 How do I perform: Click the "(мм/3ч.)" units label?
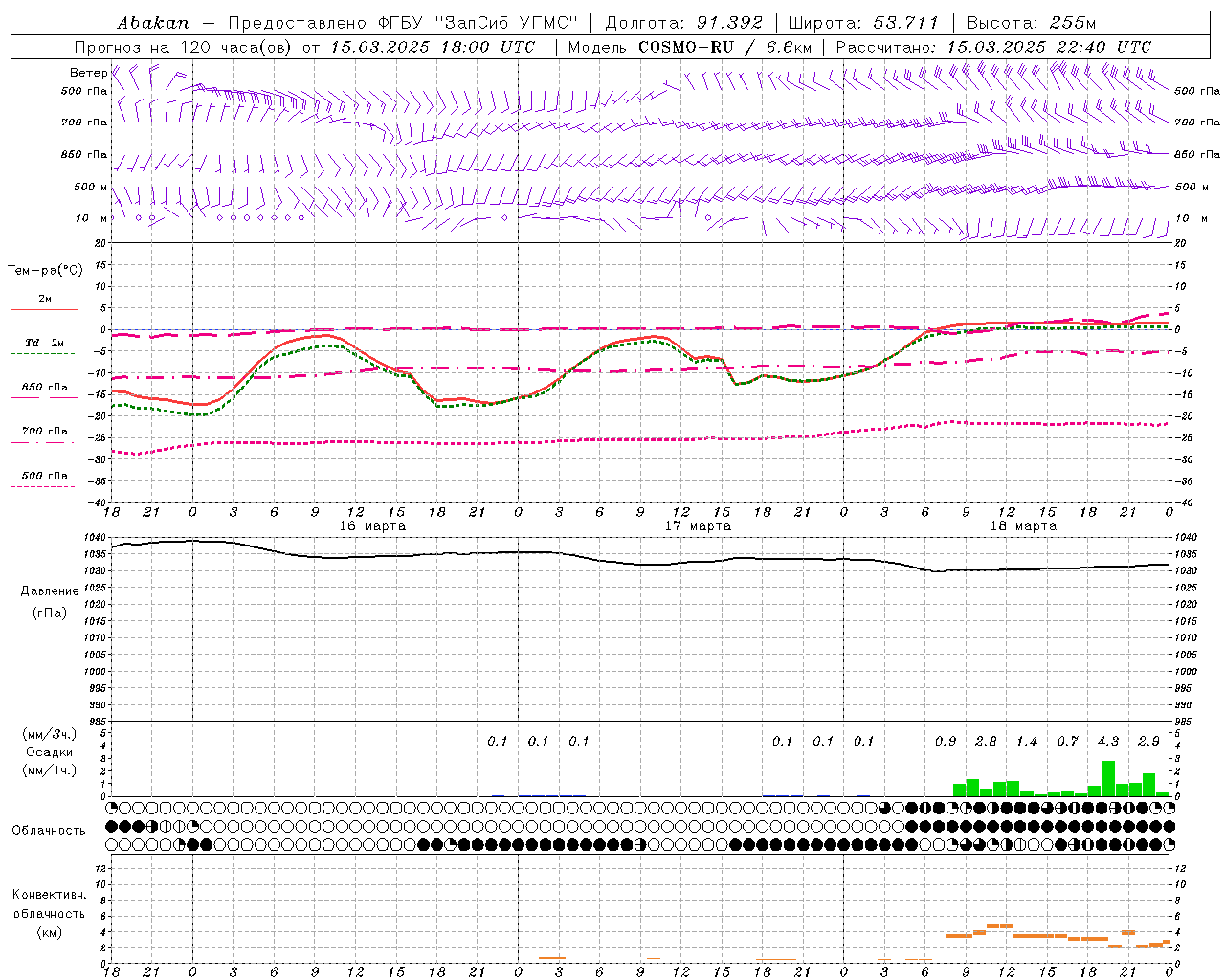[50, 734]
